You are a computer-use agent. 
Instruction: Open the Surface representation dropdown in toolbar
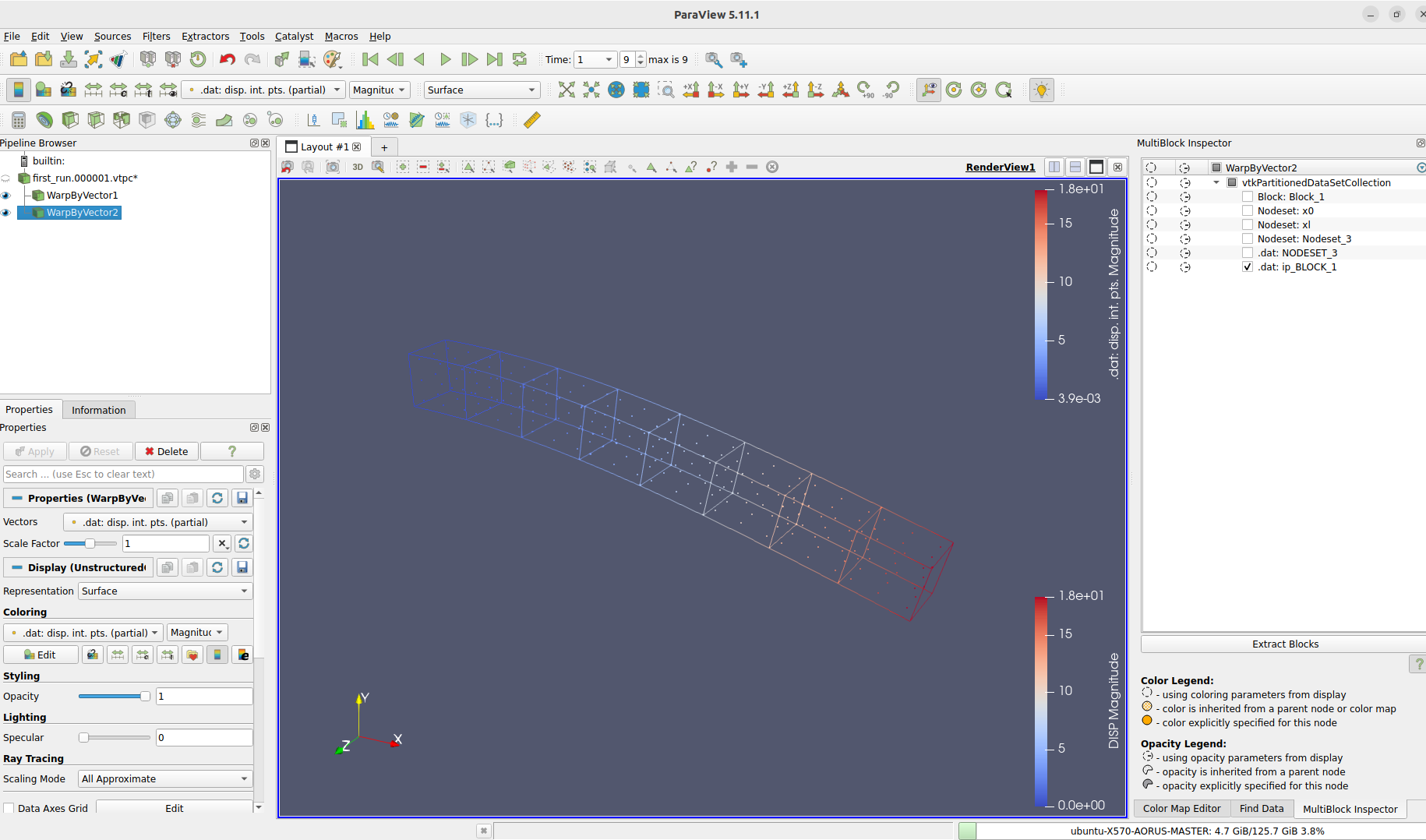482,90
